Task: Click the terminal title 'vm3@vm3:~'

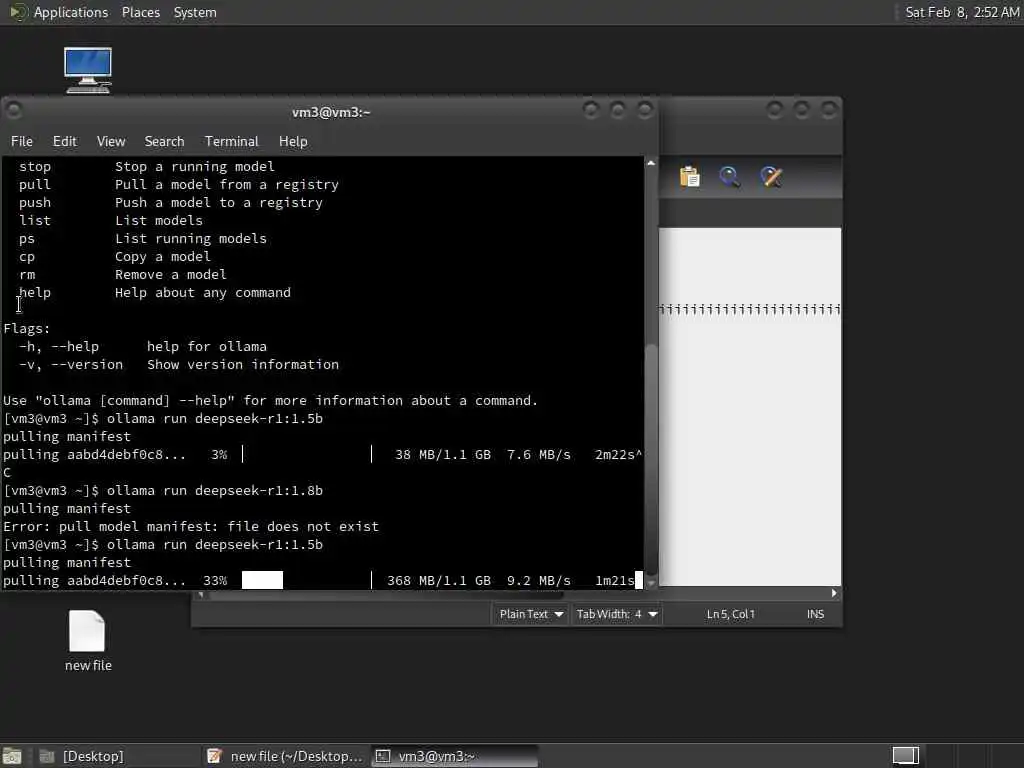Action: point(331,112)
